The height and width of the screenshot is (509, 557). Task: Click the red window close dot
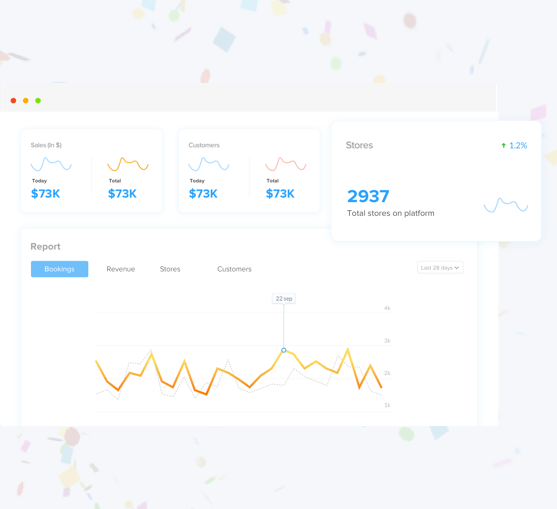tap(13, 101)
